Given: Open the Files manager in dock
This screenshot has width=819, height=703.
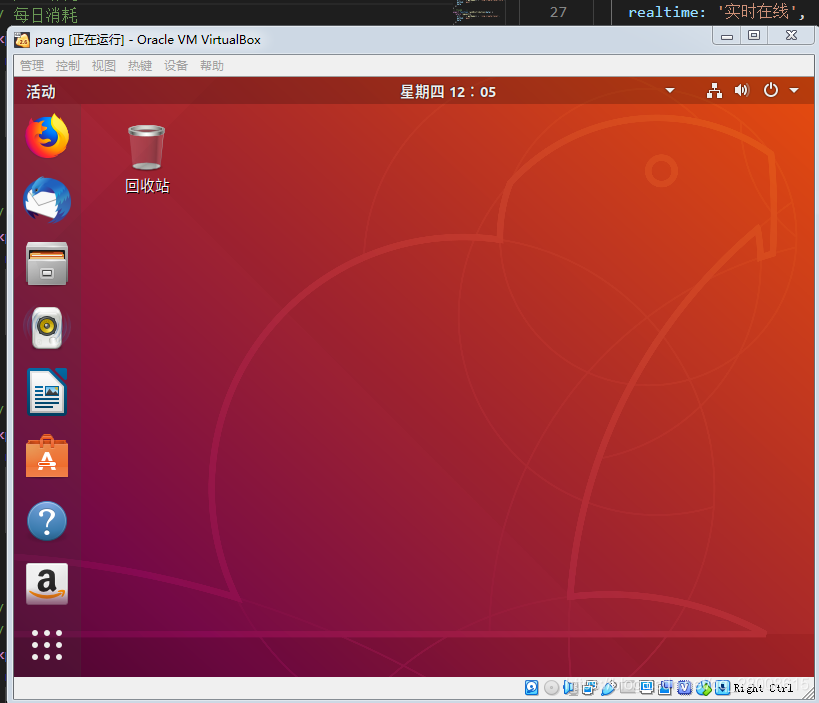Looking at the screenshot, I should [x=47, y=263].
